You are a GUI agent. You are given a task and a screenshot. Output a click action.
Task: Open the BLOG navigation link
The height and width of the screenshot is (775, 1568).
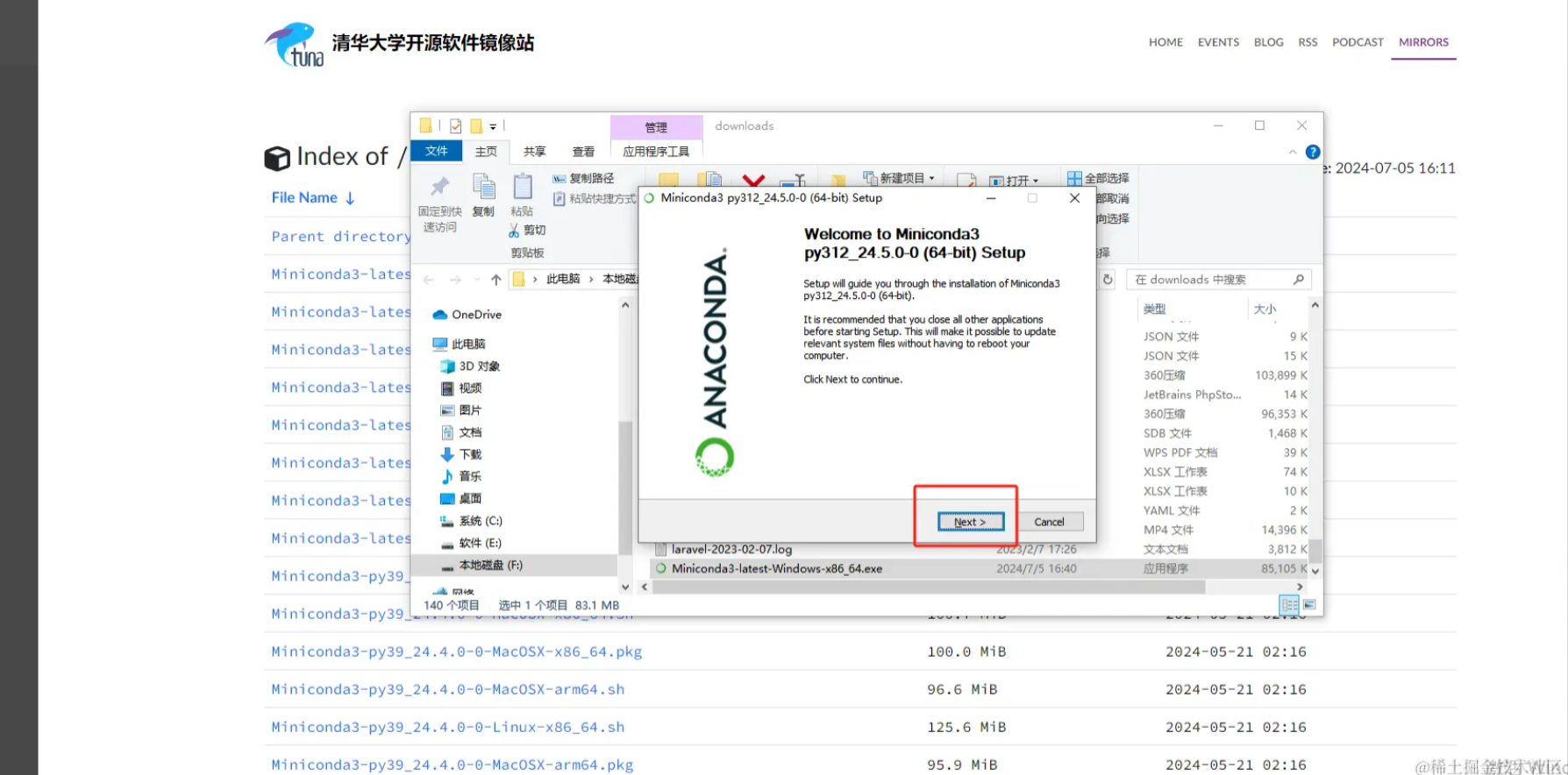[x=1268, y=42]
